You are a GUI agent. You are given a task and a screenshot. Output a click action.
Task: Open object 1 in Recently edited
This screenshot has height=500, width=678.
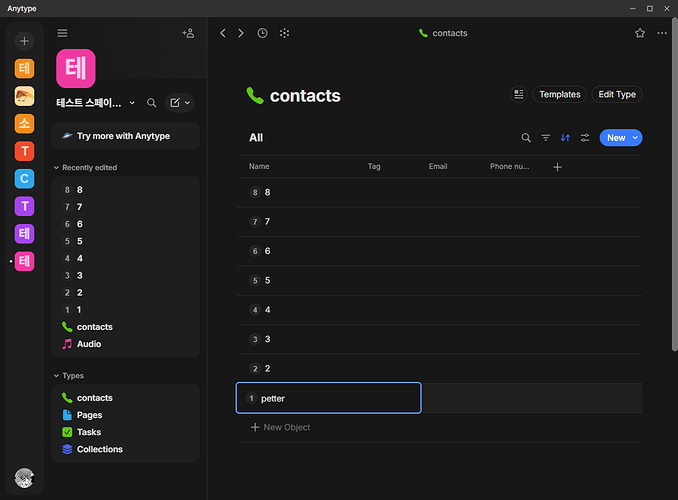(125, 310)
